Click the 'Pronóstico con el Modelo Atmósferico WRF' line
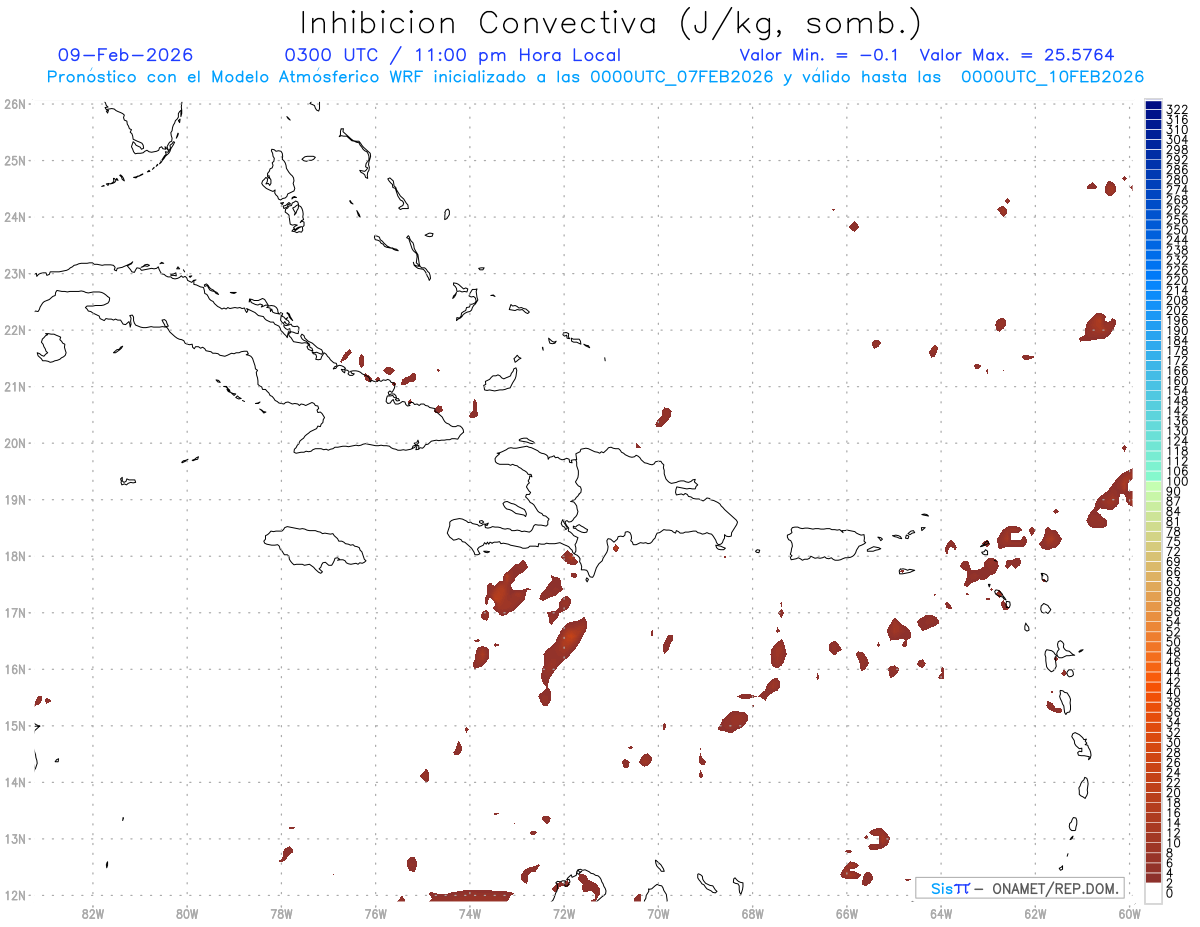 click(595, 77)
